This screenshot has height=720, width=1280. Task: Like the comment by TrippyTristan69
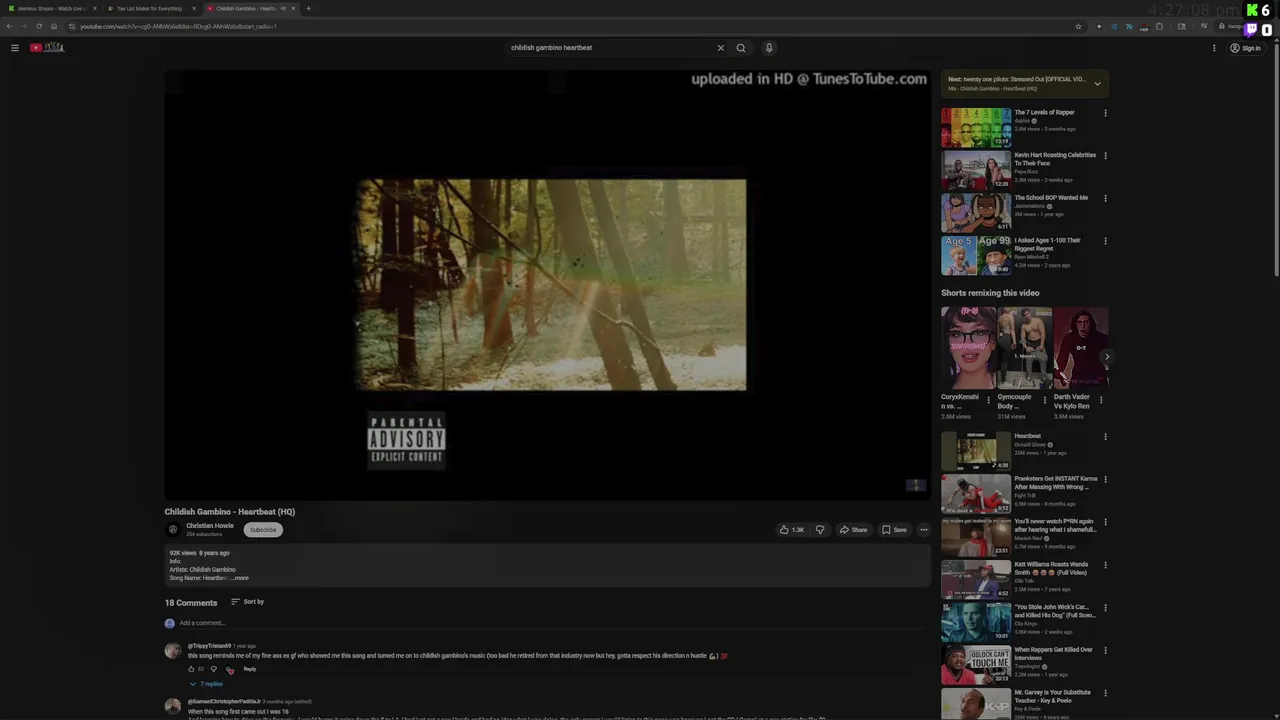click(191, 669)
